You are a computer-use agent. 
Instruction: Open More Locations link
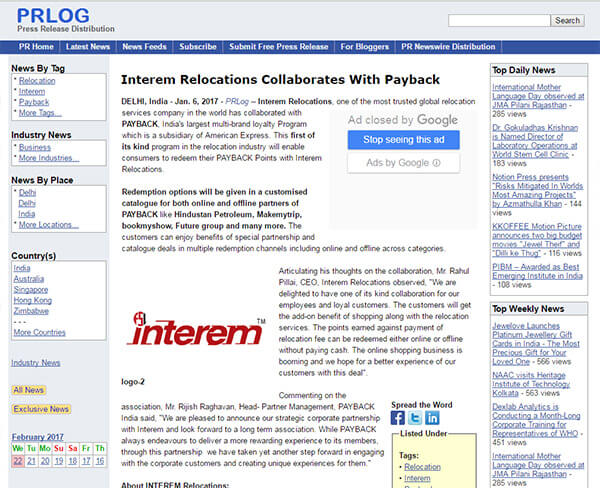[x=49, y=225]
